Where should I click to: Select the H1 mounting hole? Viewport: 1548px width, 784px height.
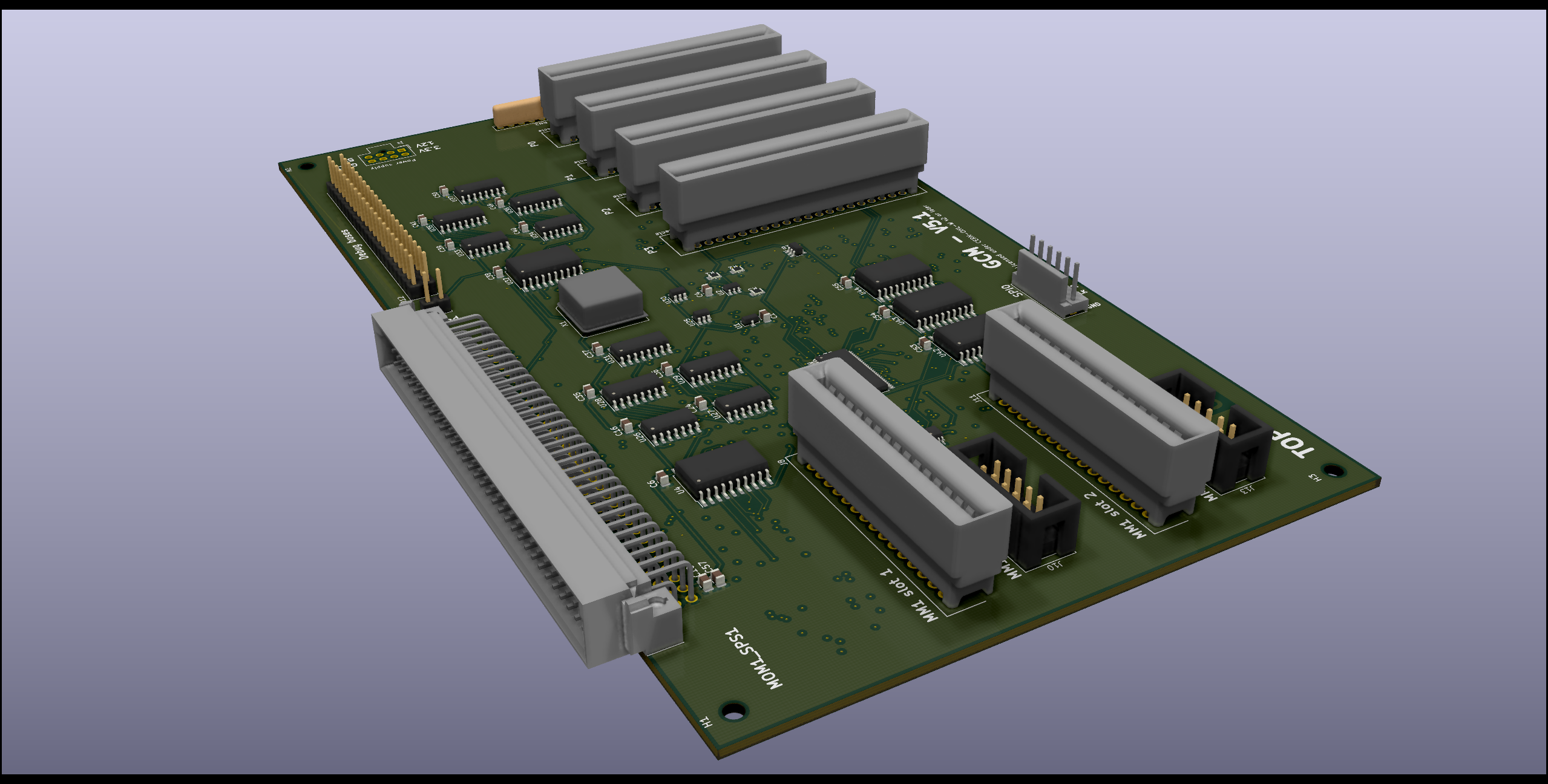coord(733,710)
